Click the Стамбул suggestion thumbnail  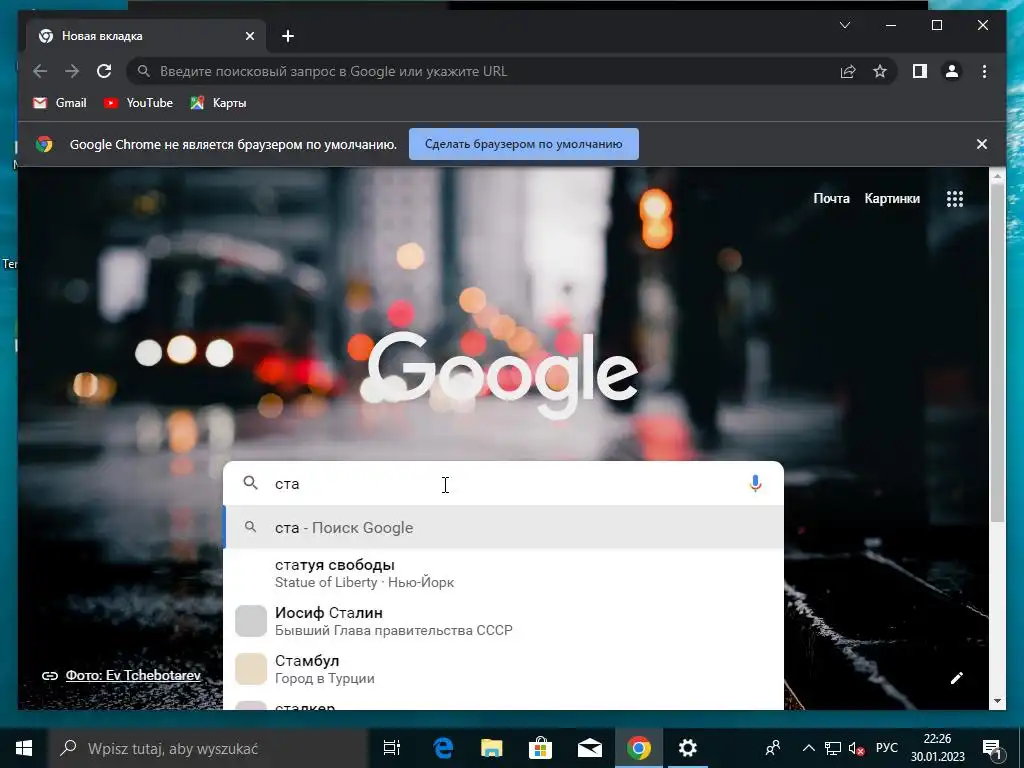pyautogui.click(x=251, y=669)
